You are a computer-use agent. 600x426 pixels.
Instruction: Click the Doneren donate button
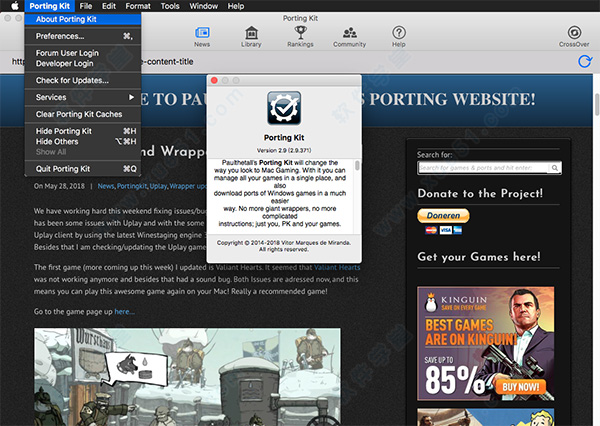tap(443, 215)
